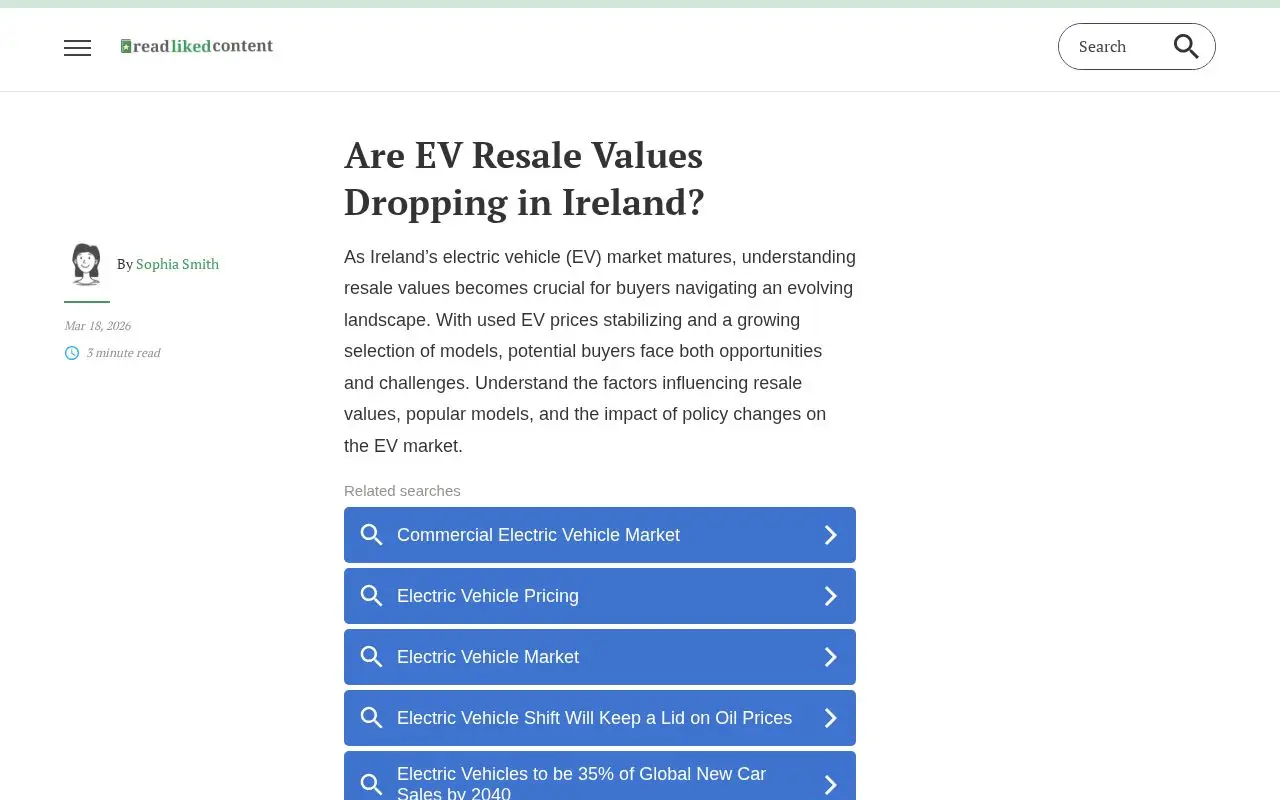Screen dimensions: 1280x800
Task: Click the magnifying glass search icon in header
Action: pos(1186,46)
